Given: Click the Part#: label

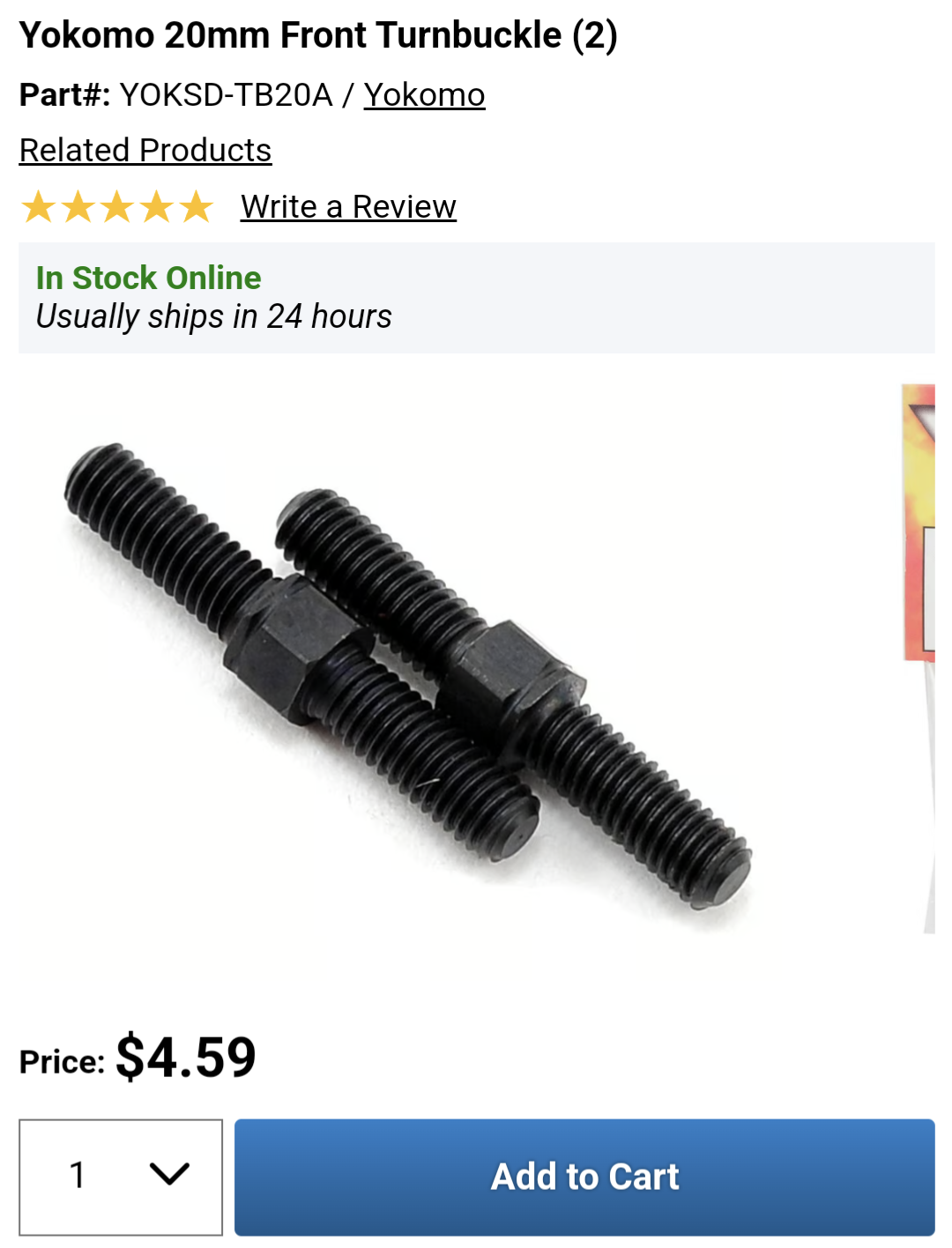Looking at the screenshot, I should pos(65,95).
